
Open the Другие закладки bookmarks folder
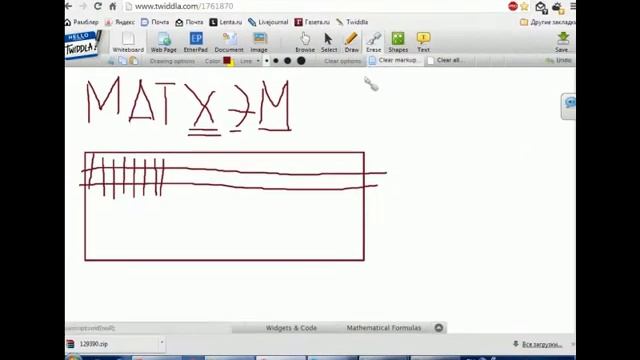pos(548,22)
